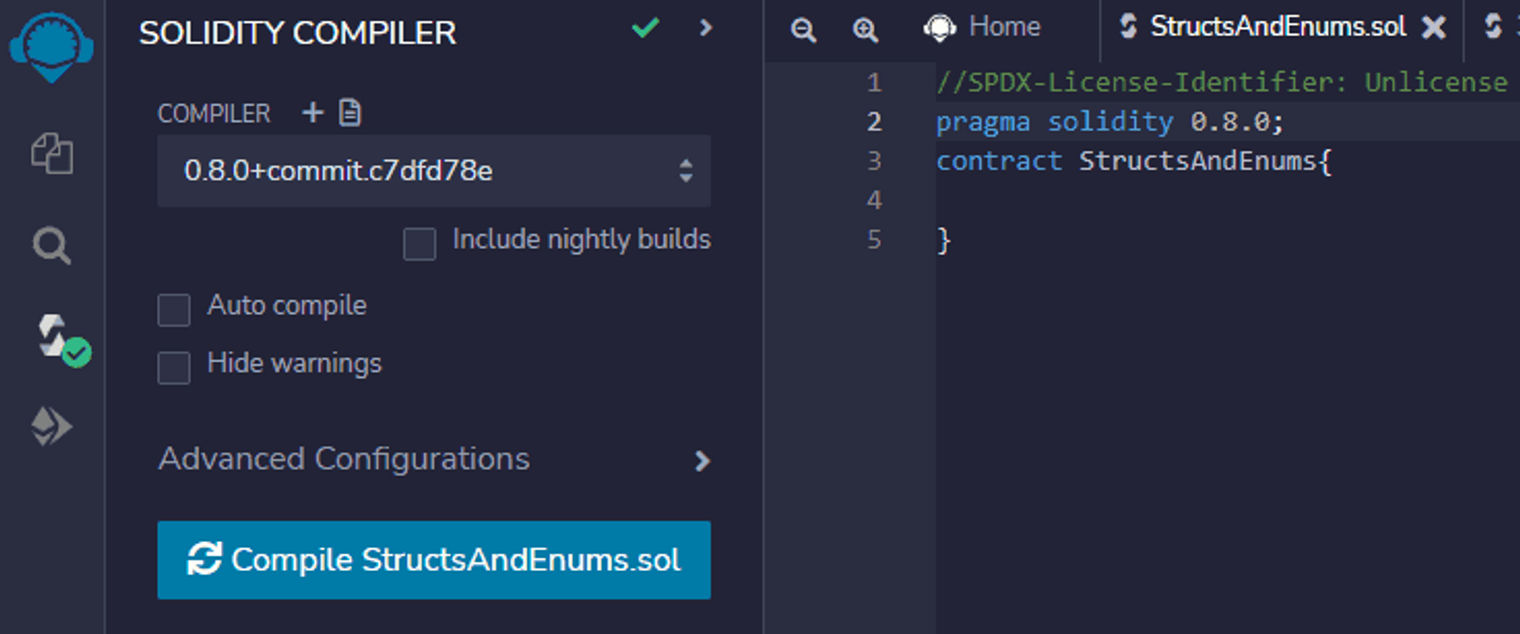Enable Hide warnings checkbox
The height and width of the screenshot is (634, 1520).
[x=174, y=368]
